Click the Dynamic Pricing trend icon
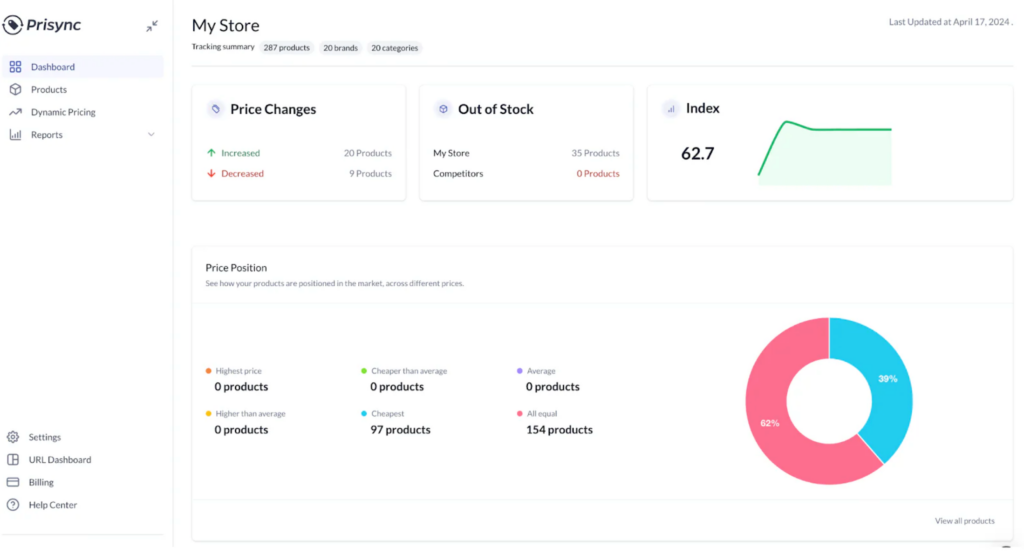 (x=15, y=112)
